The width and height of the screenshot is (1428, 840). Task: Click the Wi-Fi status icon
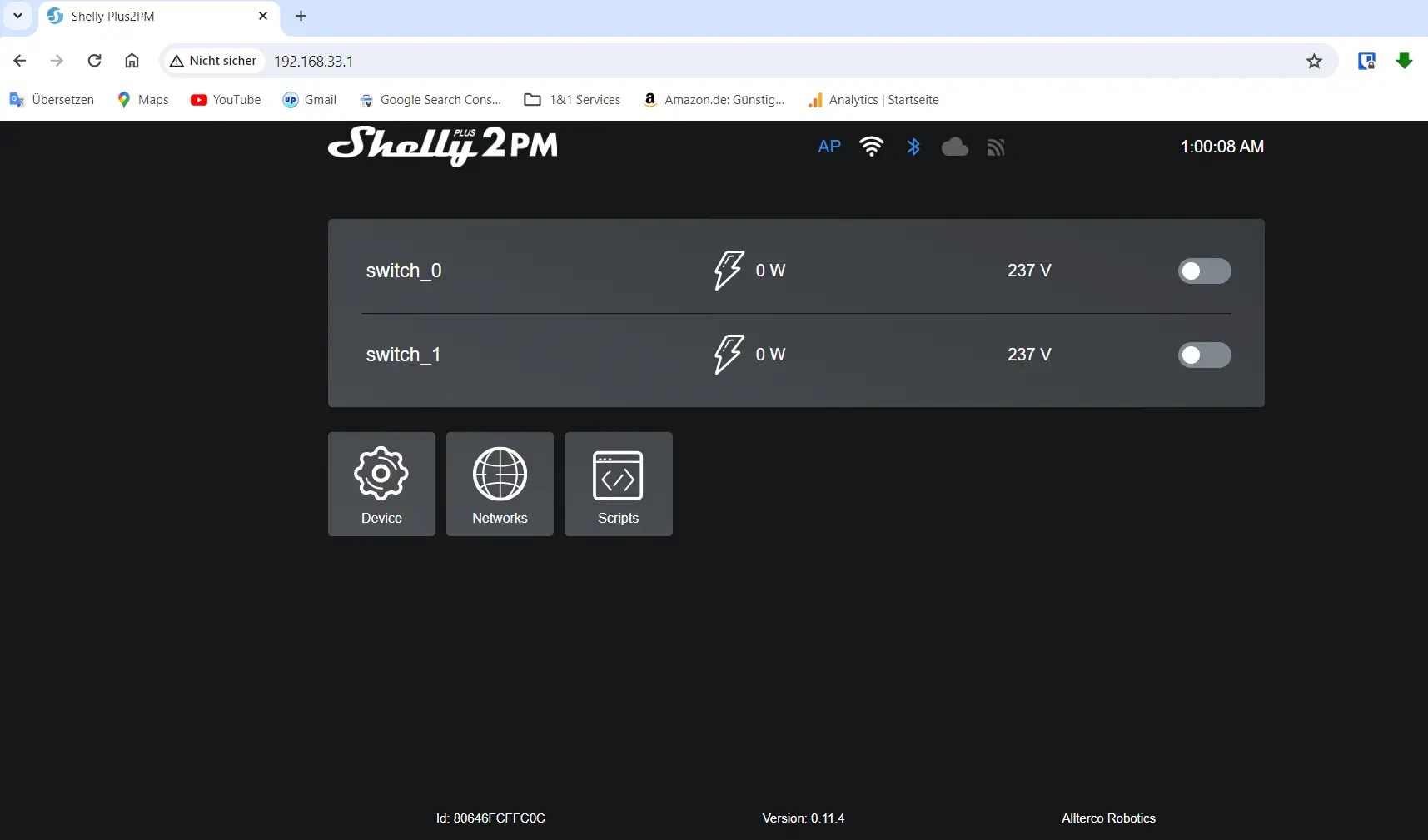[x=871, y=147]
